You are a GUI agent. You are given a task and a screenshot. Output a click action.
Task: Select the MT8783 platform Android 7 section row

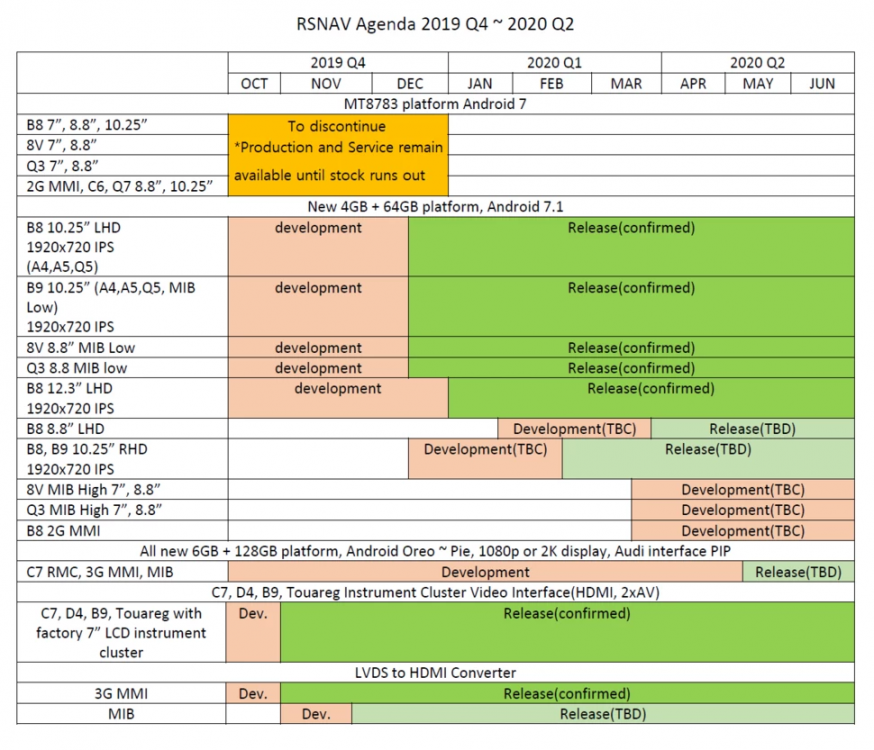point(435,104)
